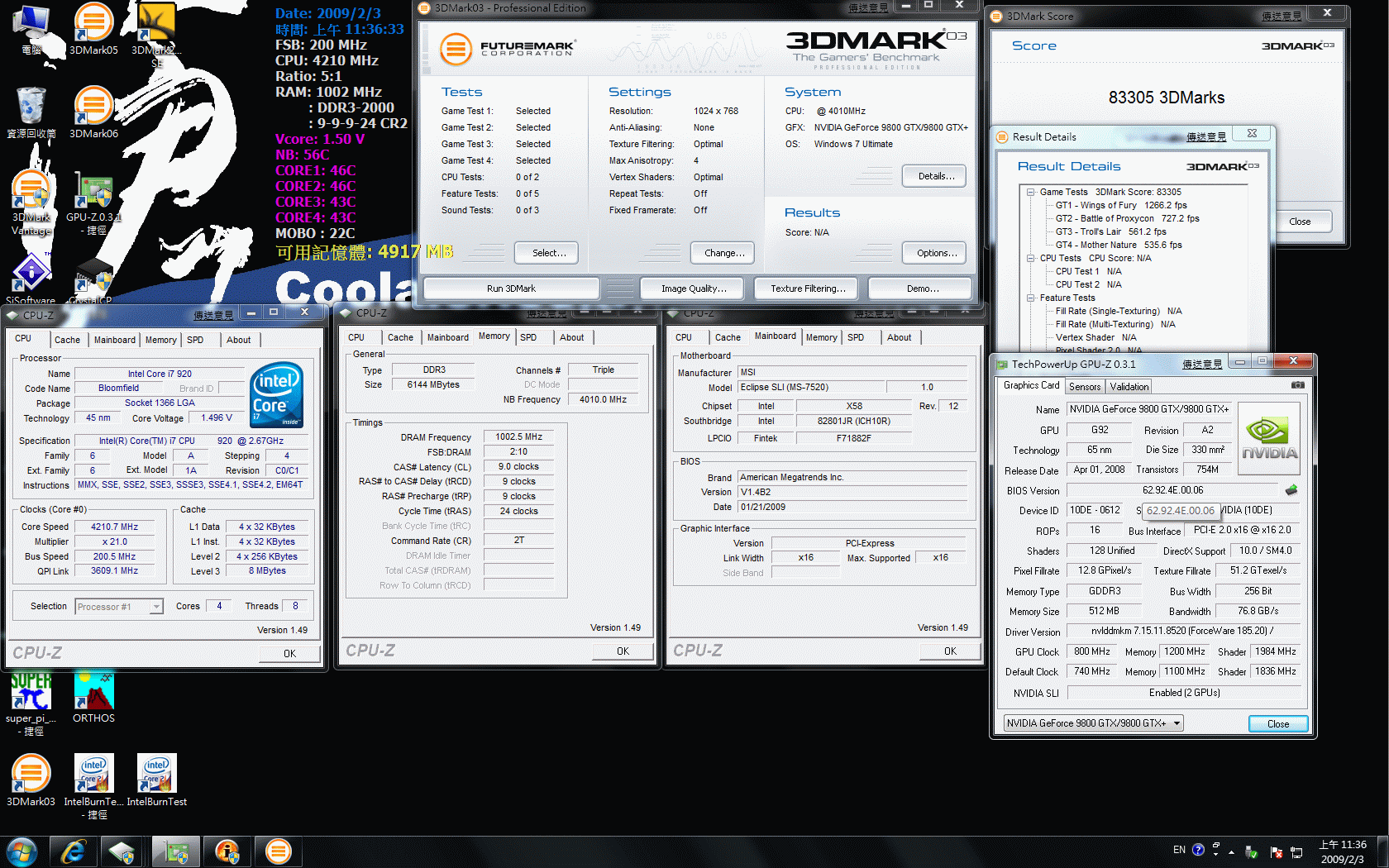
Task: Select the Vertex Shader tree row
Action: click(1095, 337)
